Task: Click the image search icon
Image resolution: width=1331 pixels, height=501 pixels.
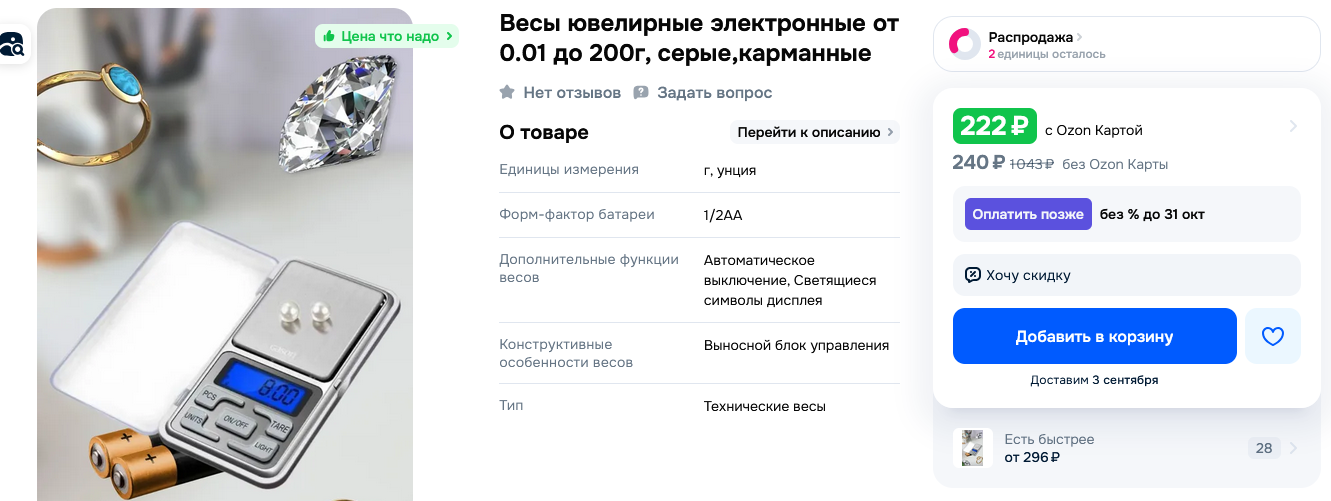Action: [12, 44]
